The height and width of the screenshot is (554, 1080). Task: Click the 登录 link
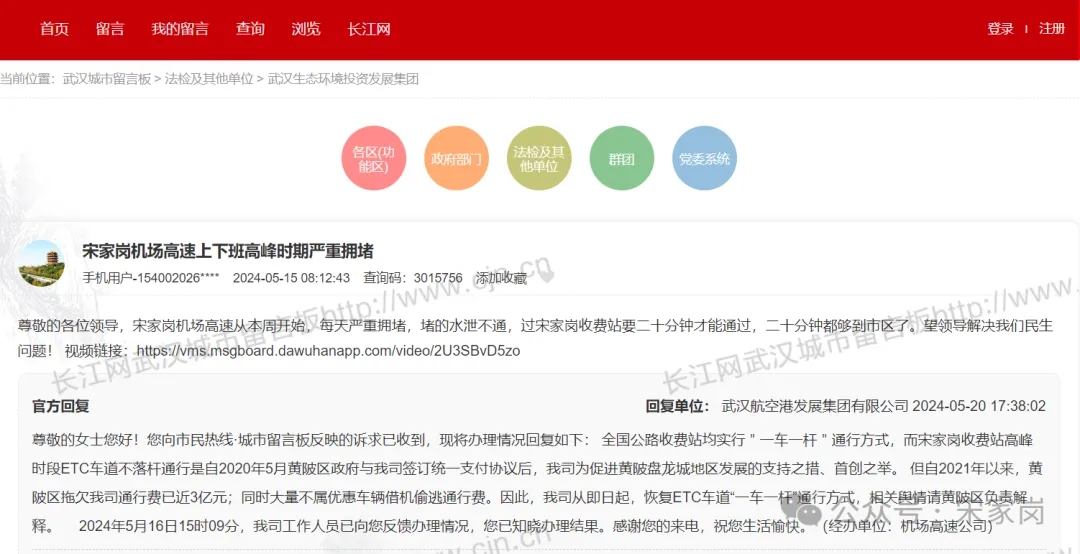click(1000, 29)
